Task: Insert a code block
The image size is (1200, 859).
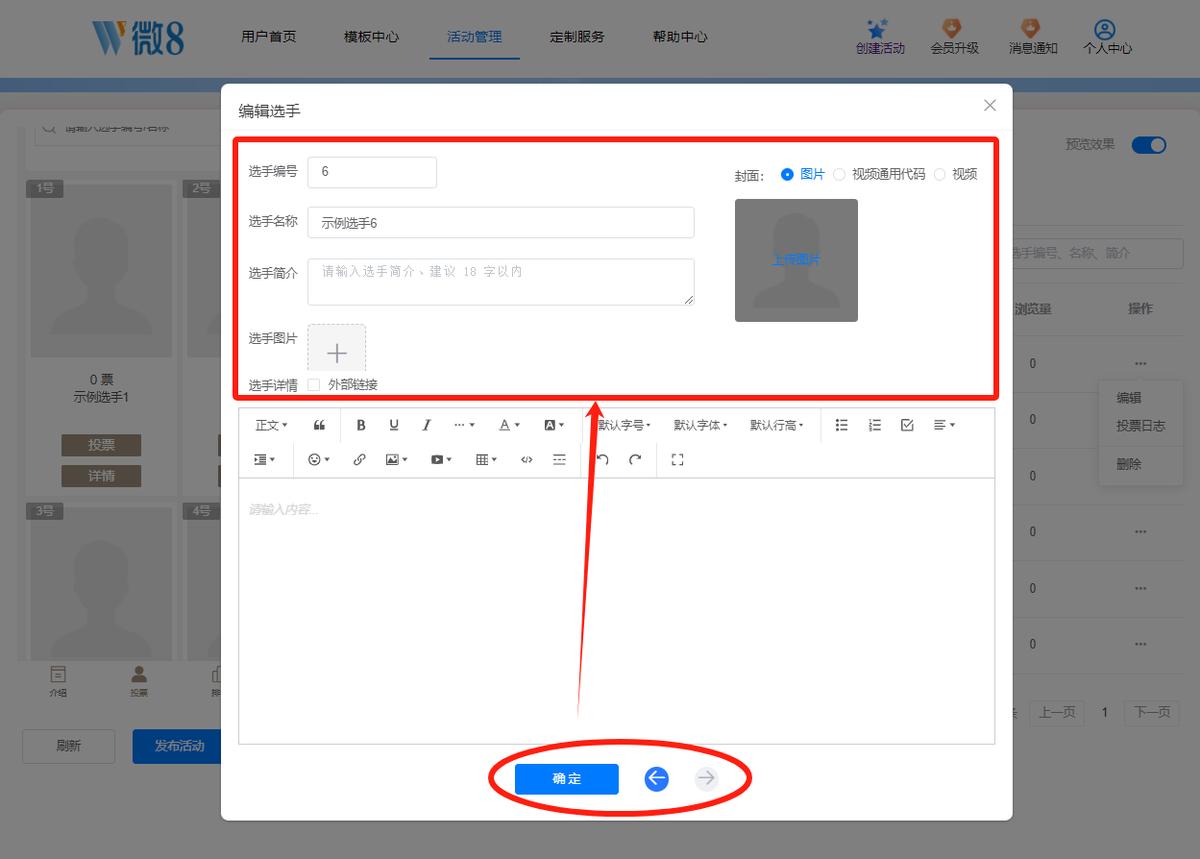Action: pos(527,459)
